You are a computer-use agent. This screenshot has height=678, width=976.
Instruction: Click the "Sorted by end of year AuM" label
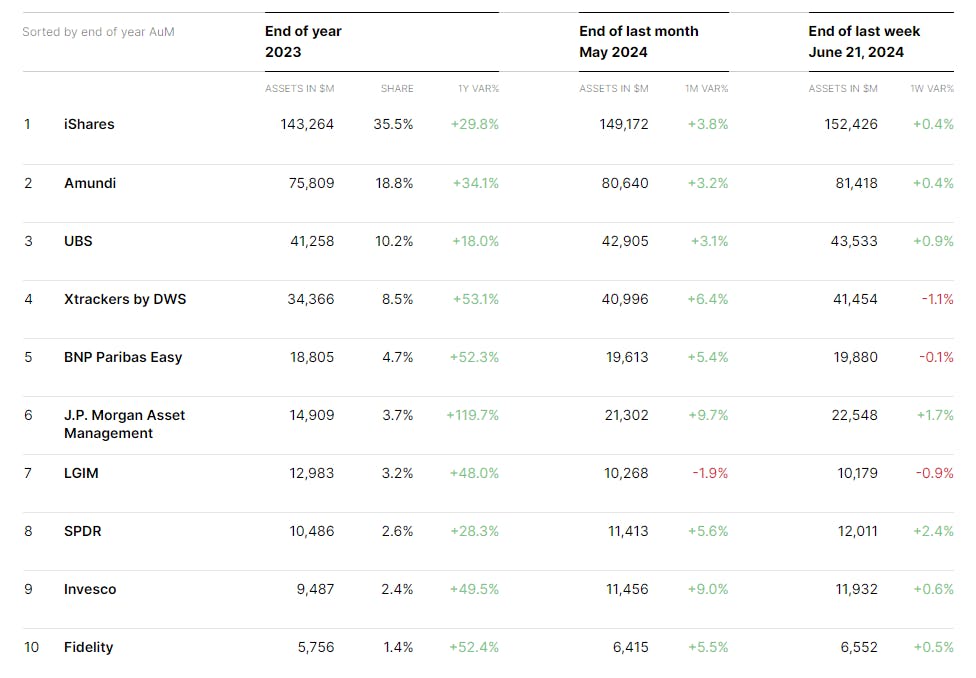click(x=98, y=32)
